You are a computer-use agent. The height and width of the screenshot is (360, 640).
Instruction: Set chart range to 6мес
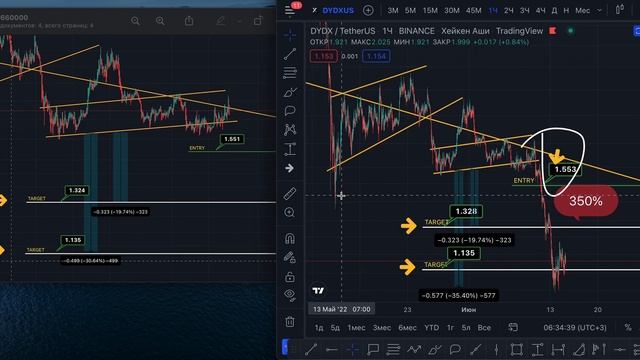407,328
